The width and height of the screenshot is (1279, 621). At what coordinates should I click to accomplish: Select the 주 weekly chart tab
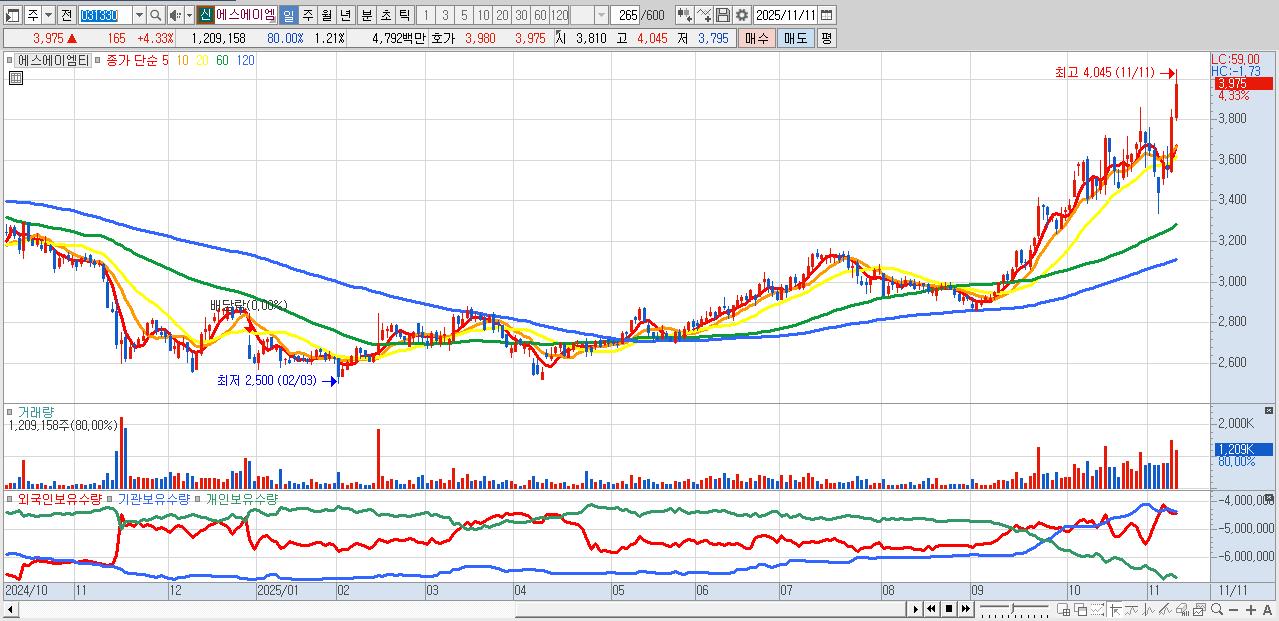(307, 16)
